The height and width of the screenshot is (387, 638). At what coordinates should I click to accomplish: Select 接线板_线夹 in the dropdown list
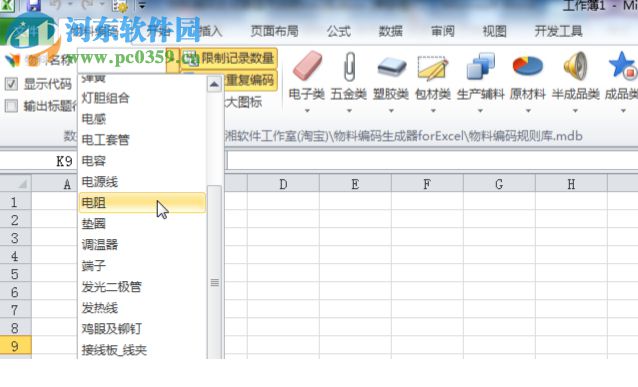[x=142, y=350]
